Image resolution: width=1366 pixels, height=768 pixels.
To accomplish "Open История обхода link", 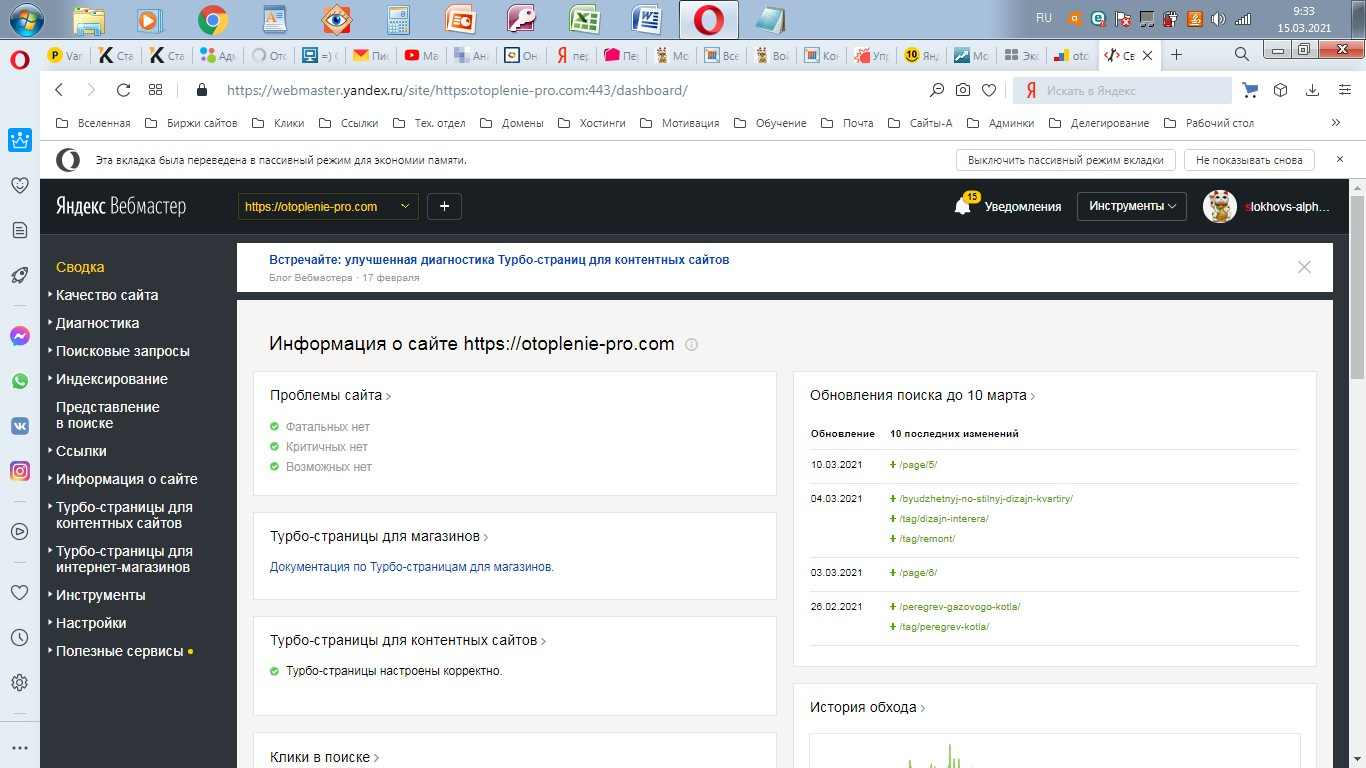I will (867, 707).
